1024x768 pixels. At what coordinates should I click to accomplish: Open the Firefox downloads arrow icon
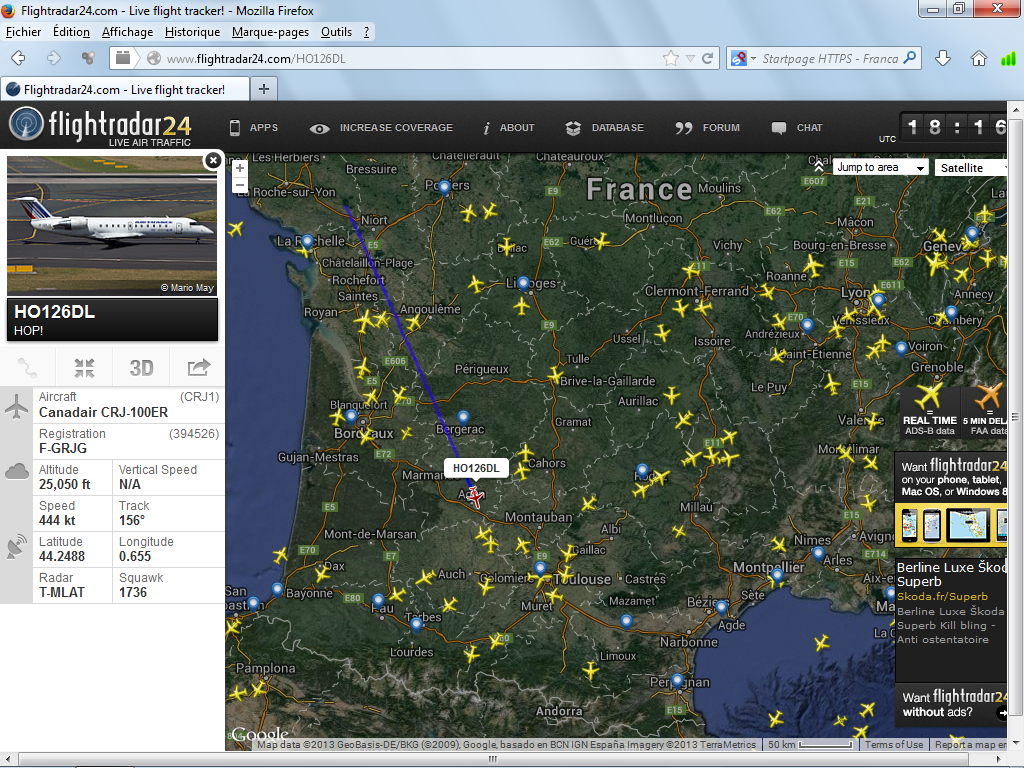pos(943,58)
